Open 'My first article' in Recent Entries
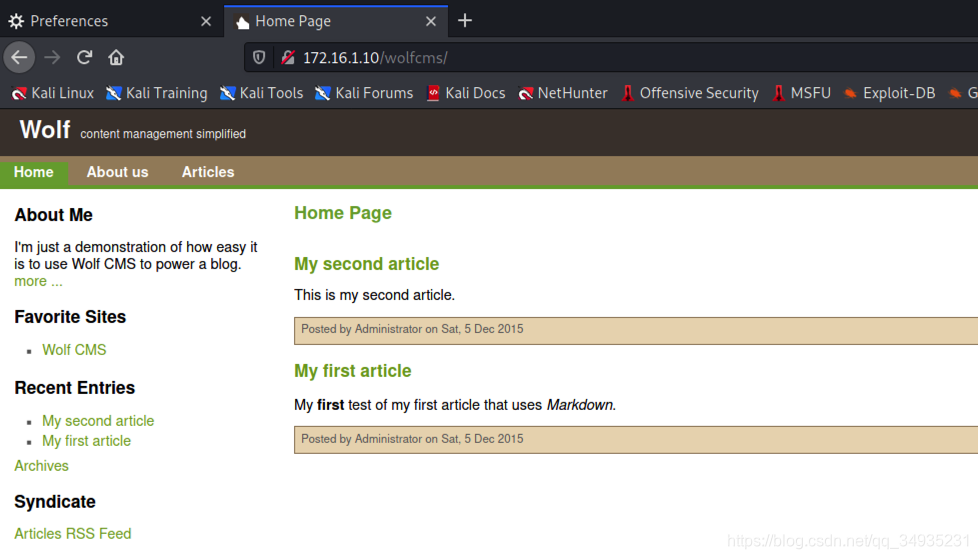 pos(87,441)
